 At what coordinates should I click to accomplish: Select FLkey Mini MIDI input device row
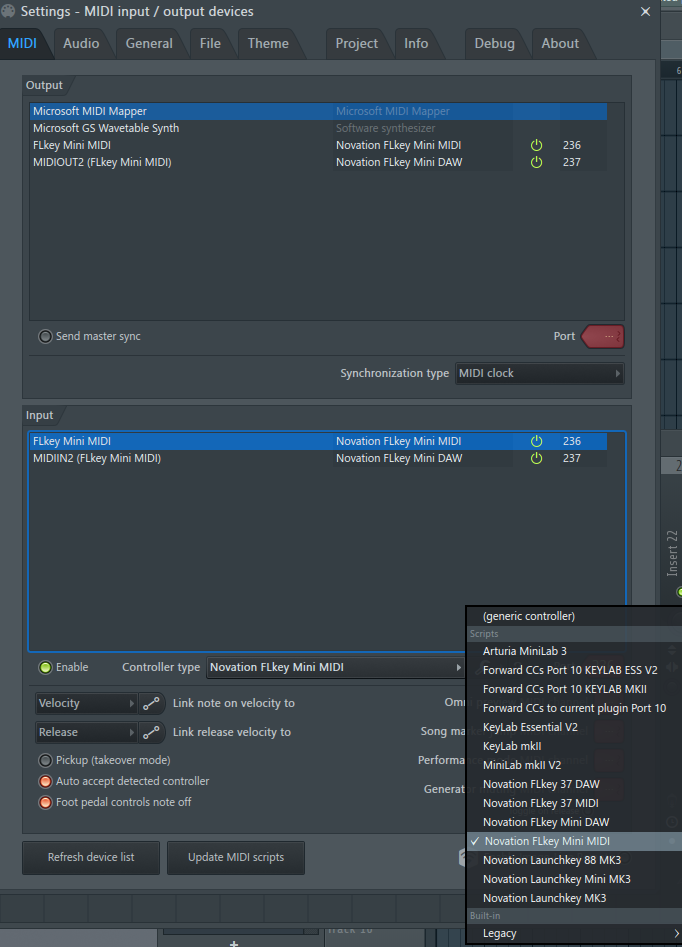click(318, 441)
